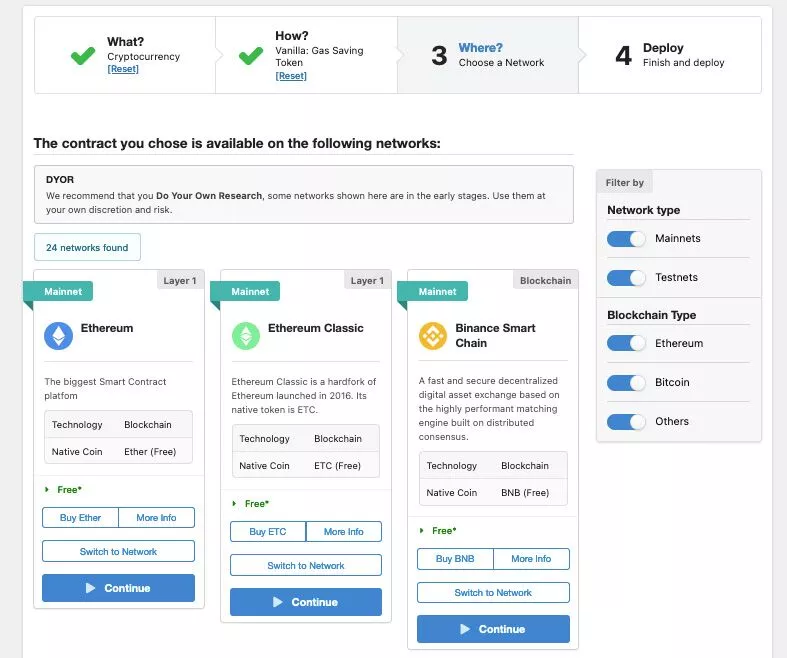Click the Ethereum Classic card title

pyautogui.click(x=316, y=328)
